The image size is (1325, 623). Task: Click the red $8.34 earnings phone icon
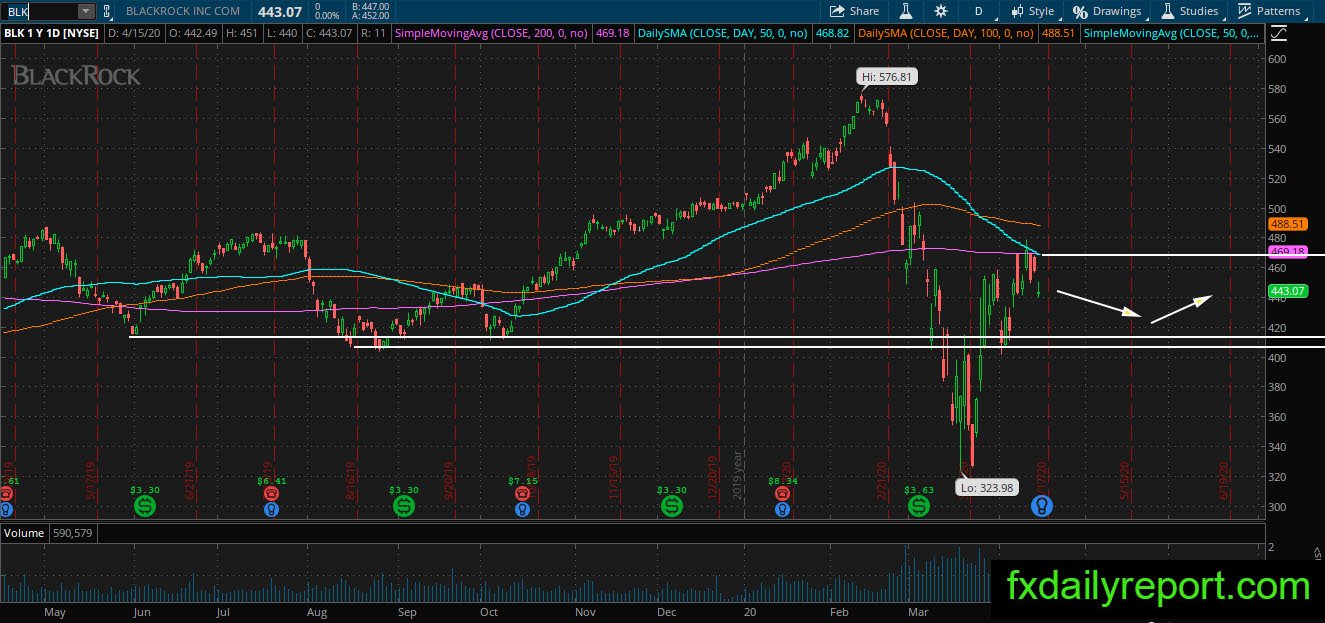point(782,494)
